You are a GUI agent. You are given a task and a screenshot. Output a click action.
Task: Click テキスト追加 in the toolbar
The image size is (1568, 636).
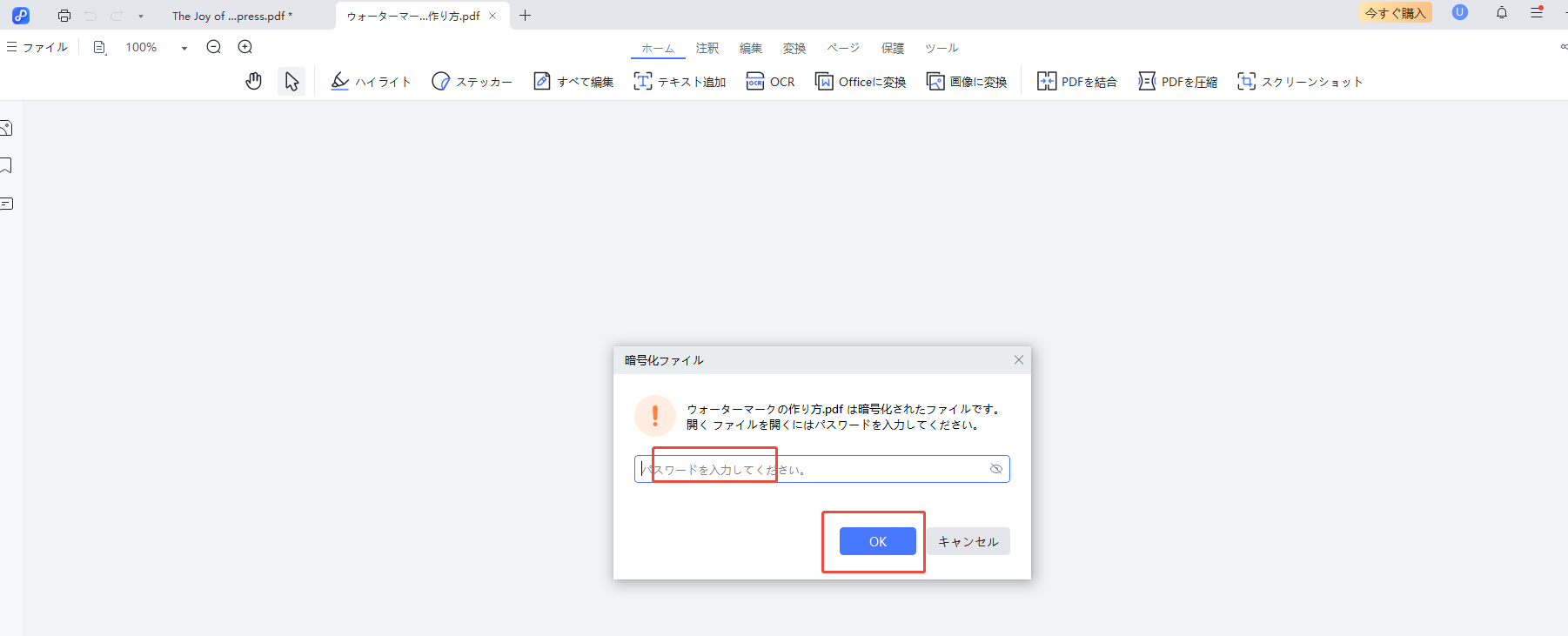pos(680,82)
